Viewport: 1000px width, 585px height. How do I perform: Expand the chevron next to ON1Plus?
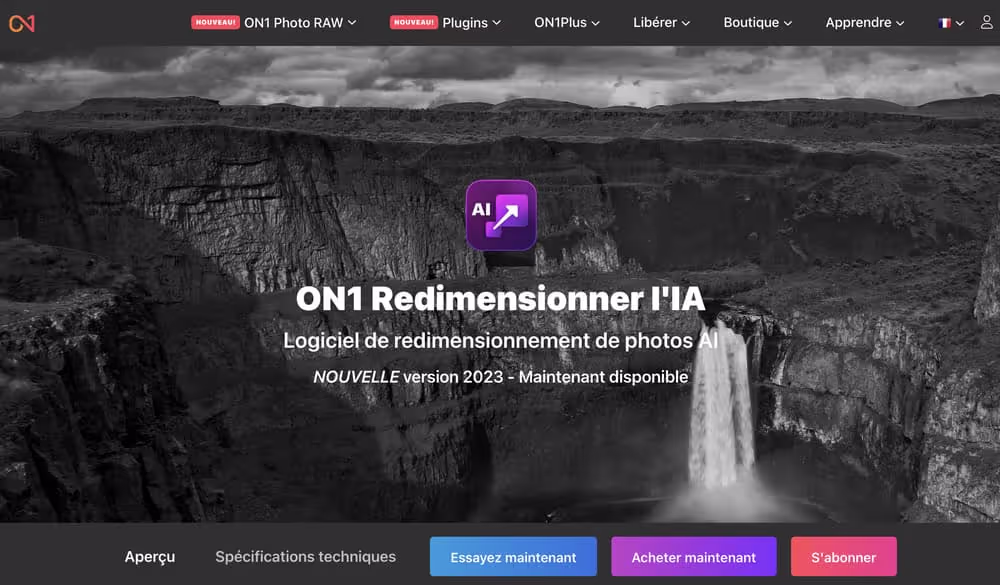(595, 23)
